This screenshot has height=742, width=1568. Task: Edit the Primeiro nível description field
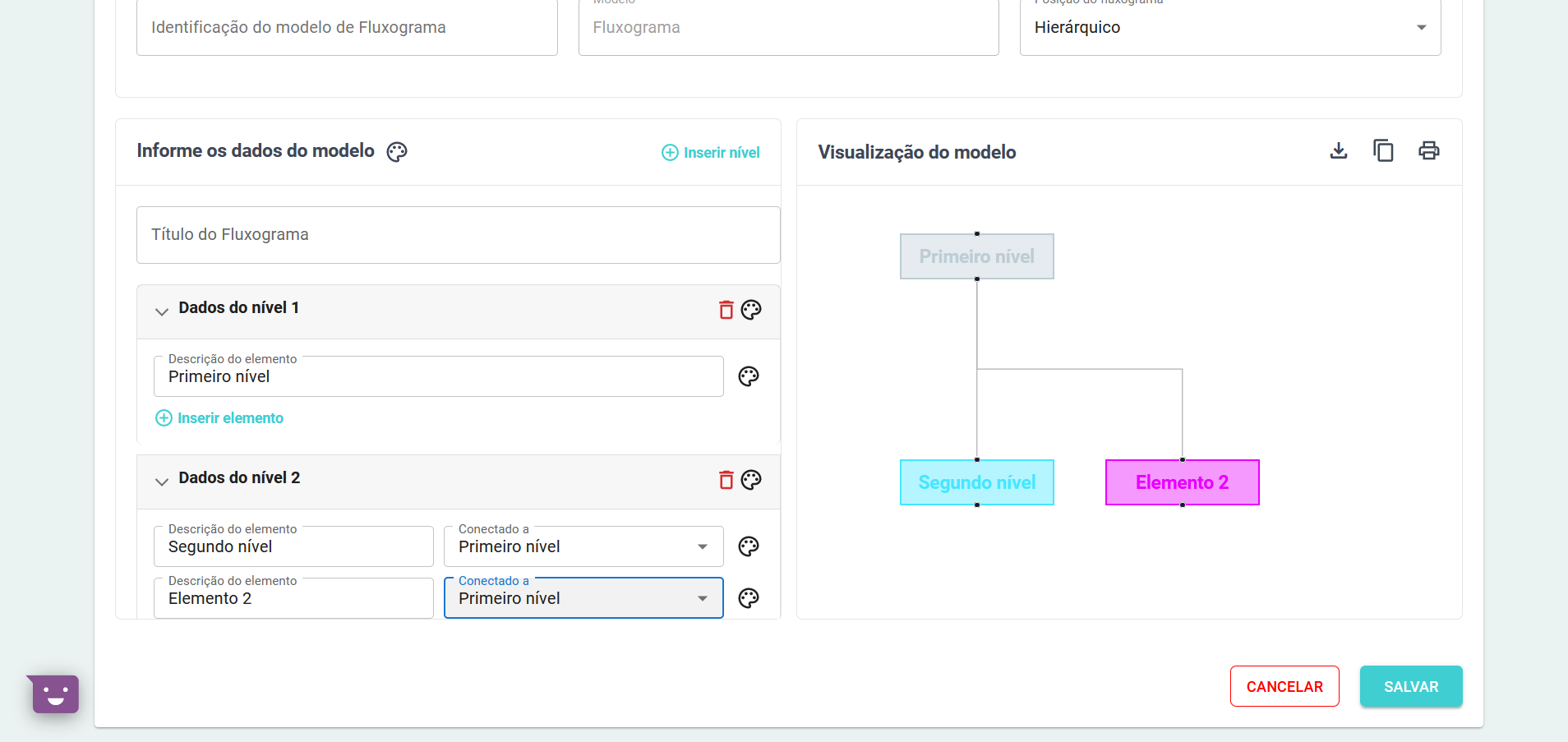[x=439, y=376]
